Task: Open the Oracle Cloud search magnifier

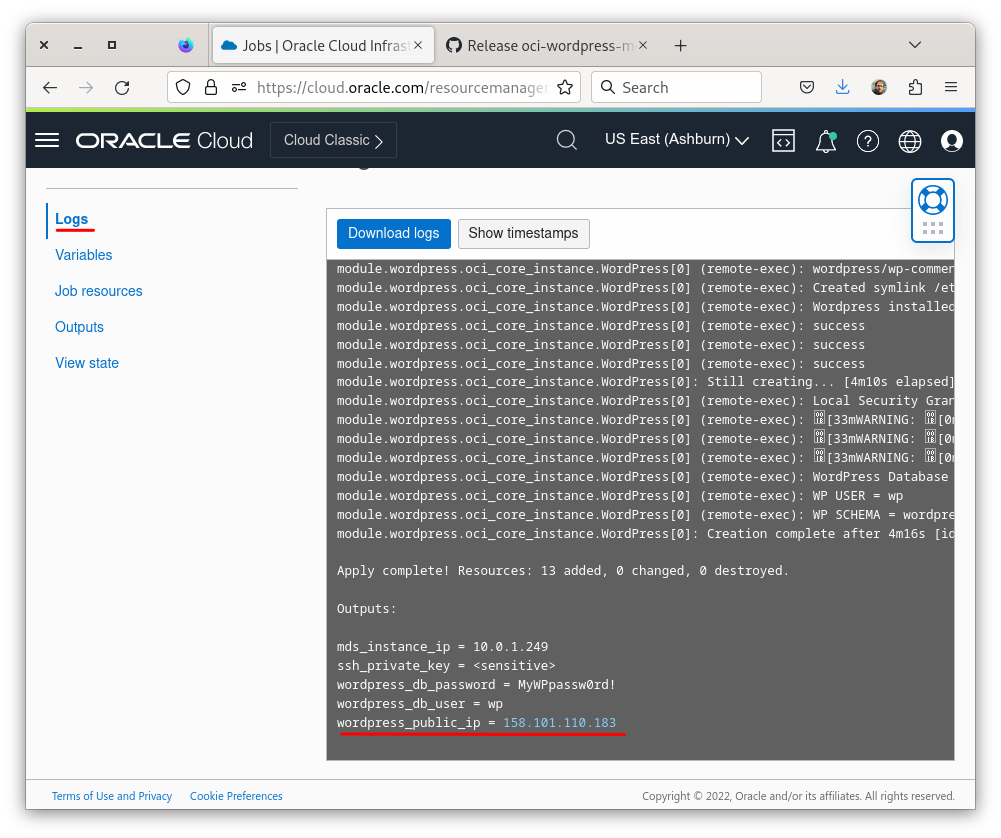Action: tap(566, 140)
